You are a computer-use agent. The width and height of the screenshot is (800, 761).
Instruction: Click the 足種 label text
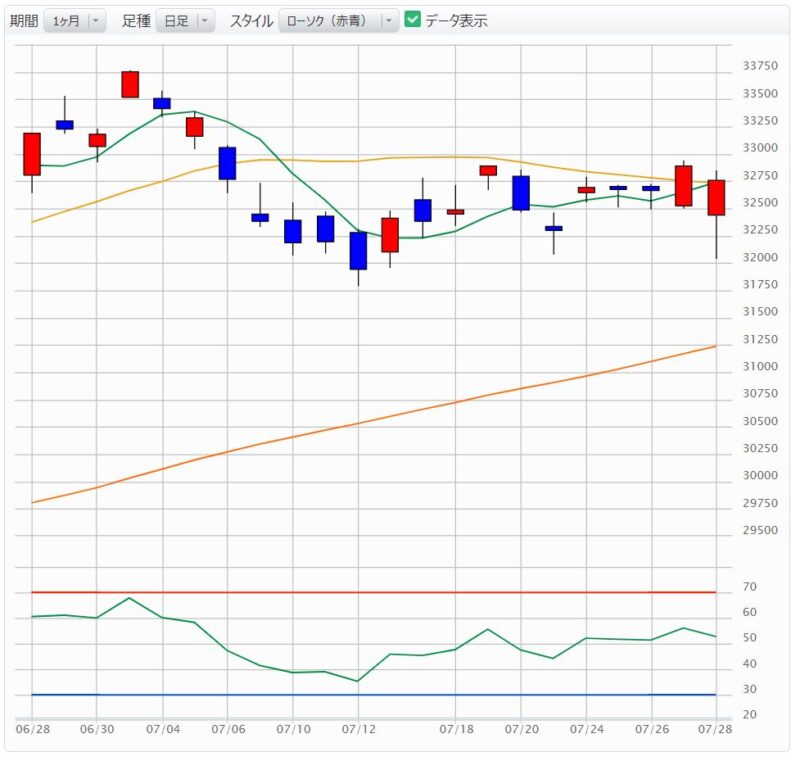click(x=136, y=21)
